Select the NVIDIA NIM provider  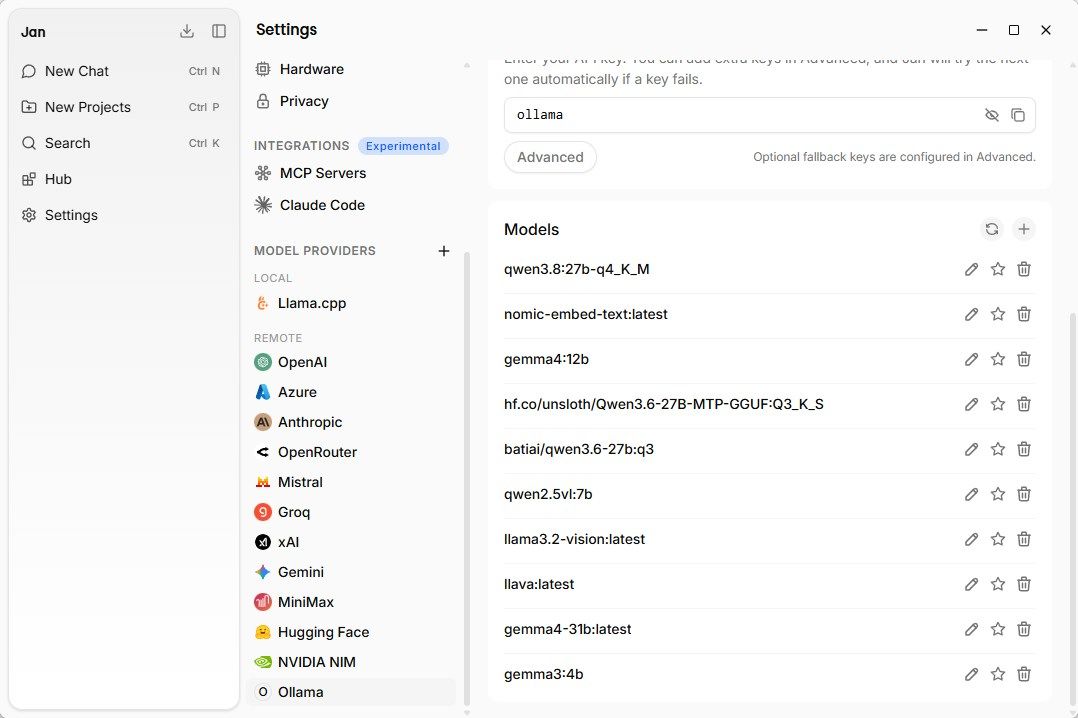click(351, 662)
